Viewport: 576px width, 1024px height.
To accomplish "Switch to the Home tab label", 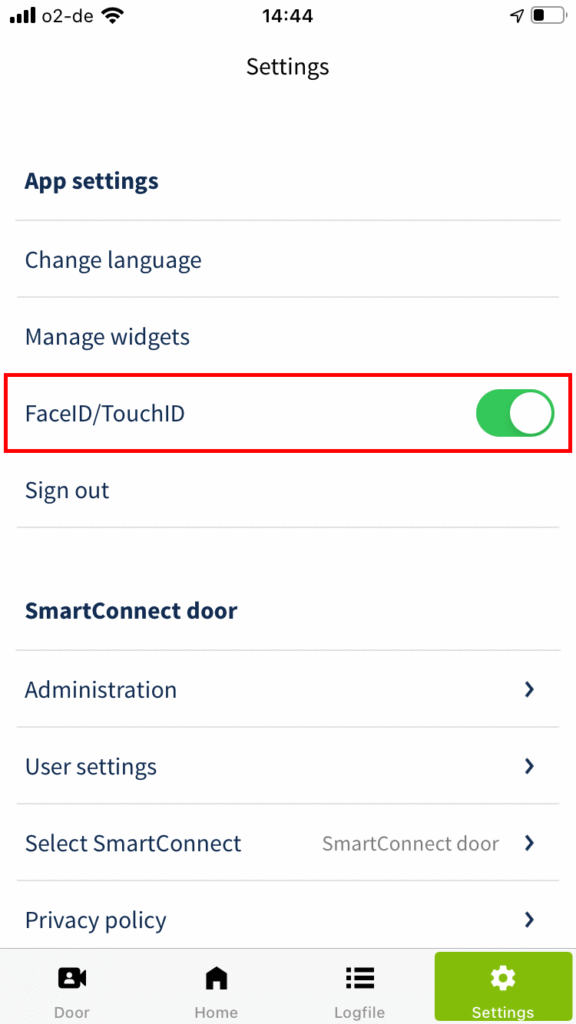I will (216, 1012).
